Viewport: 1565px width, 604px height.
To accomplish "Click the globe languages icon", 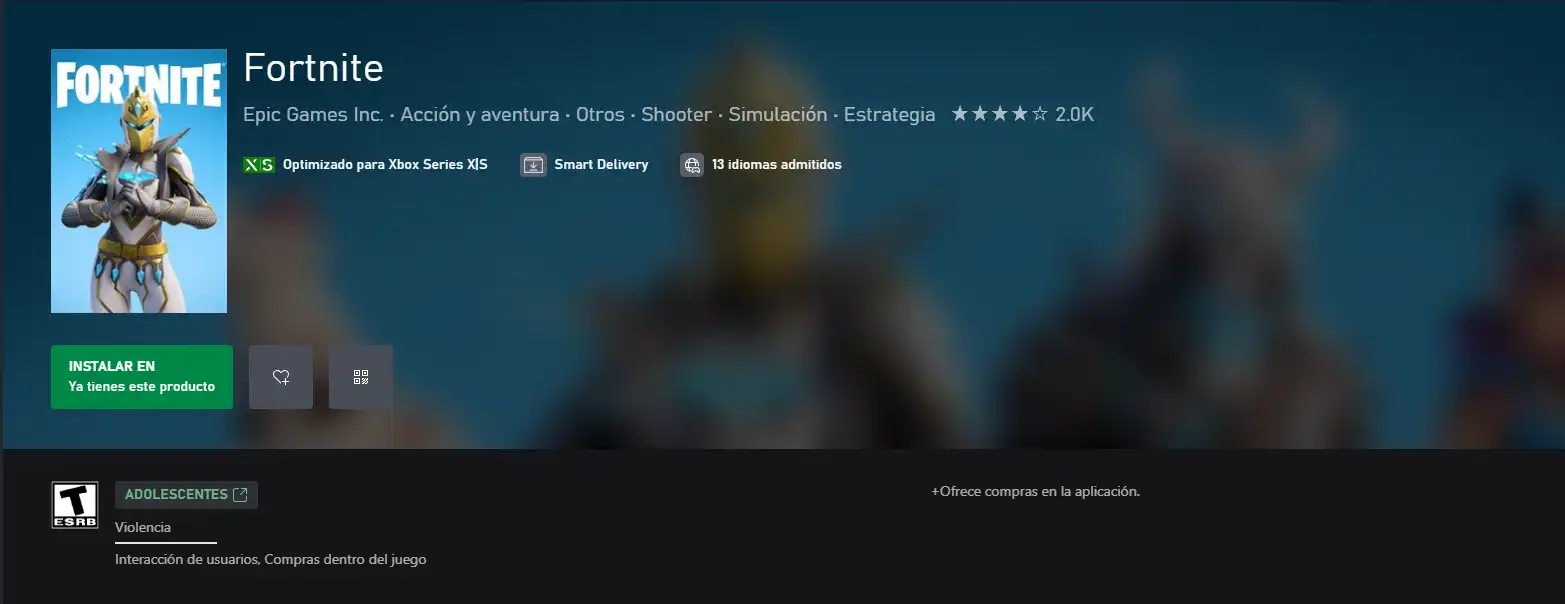I will point(692,165).
